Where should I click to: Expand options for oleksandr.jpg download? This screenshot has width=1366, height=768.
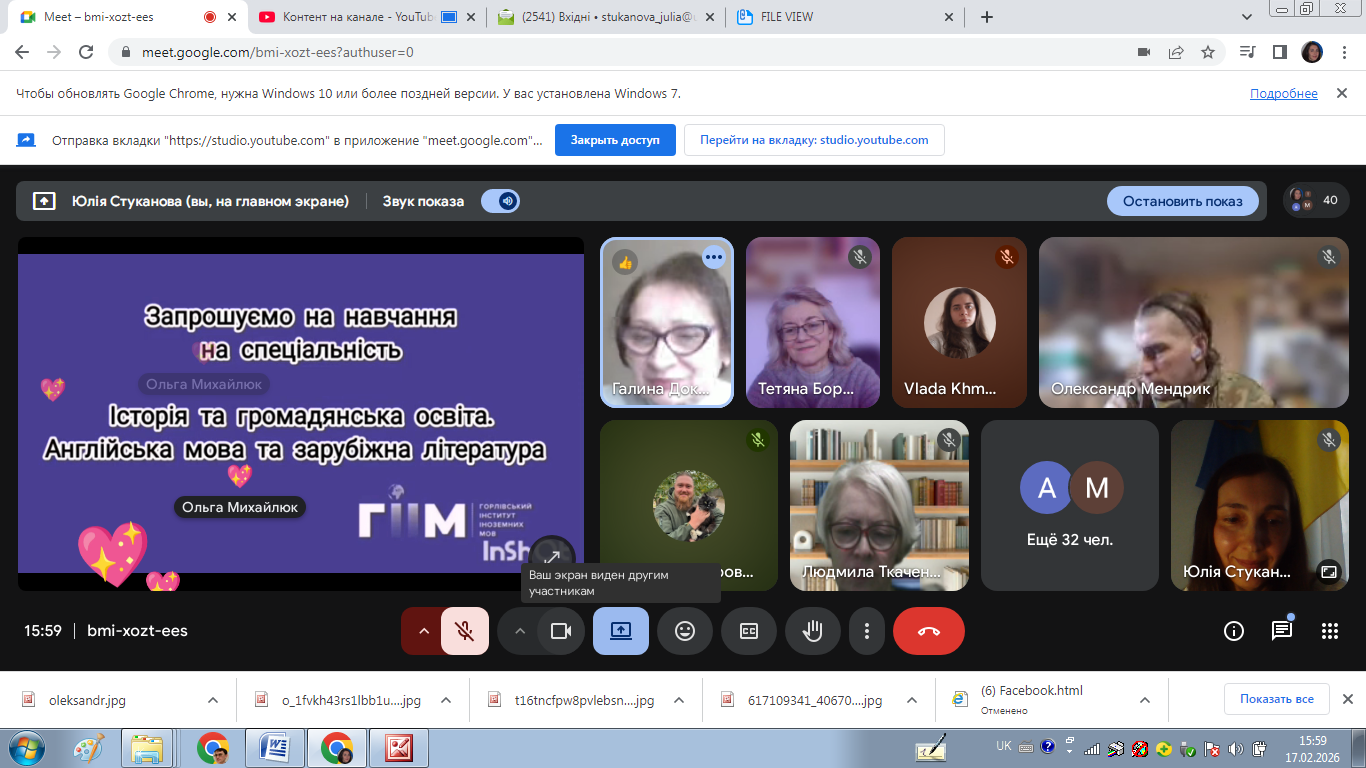click(x=212, y=700)
